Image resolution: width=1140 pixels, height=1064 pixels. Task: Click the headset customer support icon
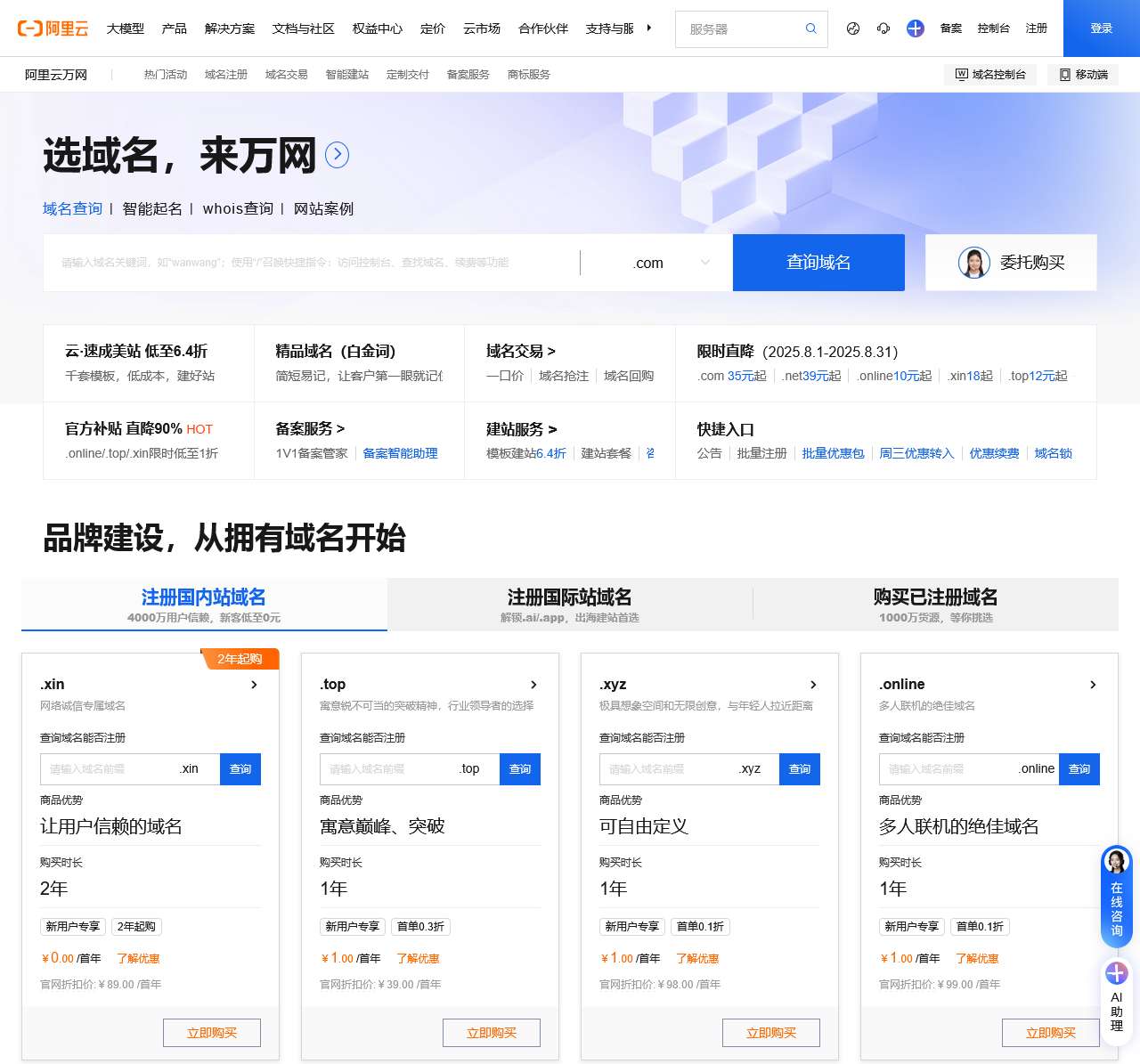coord(883,28)
